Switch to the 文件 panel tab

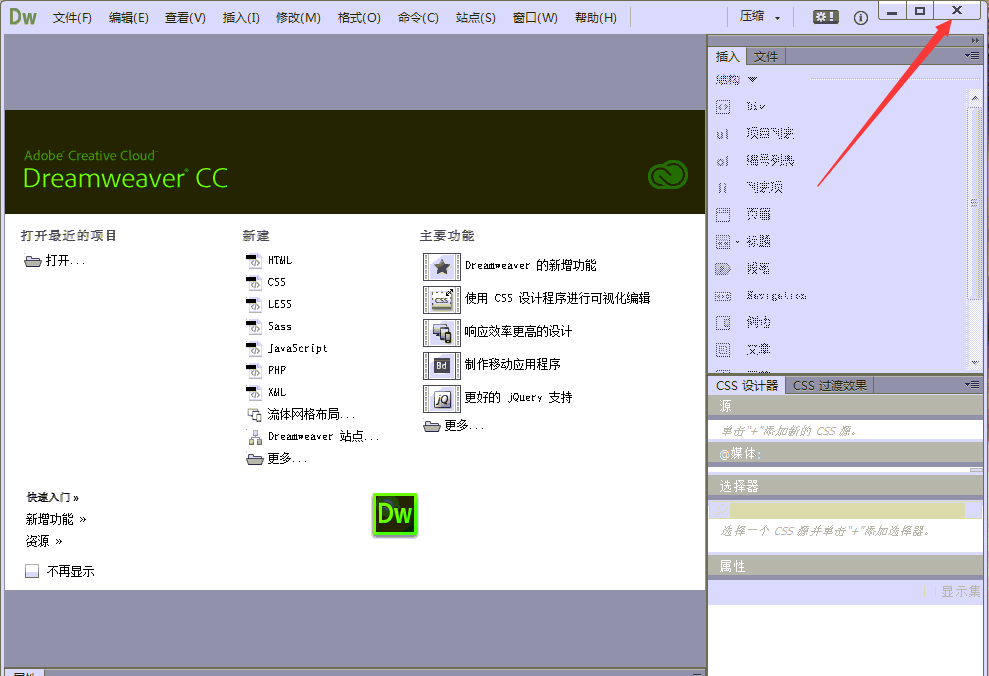pos(766,57)
